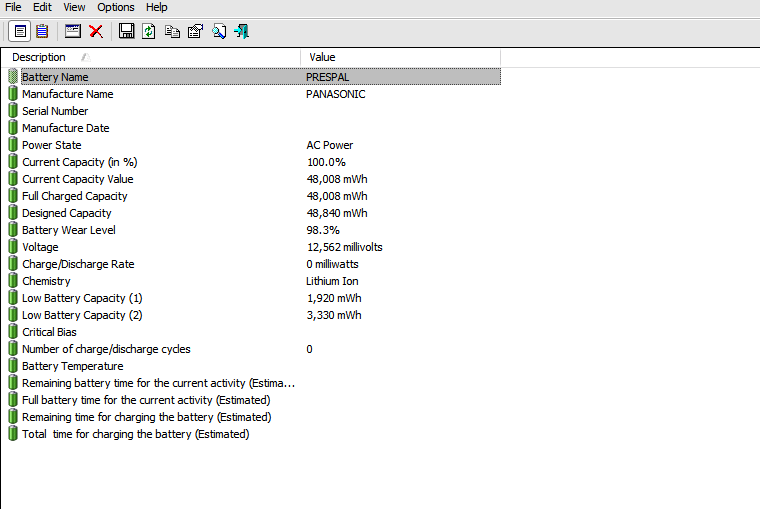Open Find with magnifier icon

pyautogui.click(x=219, y=32)
